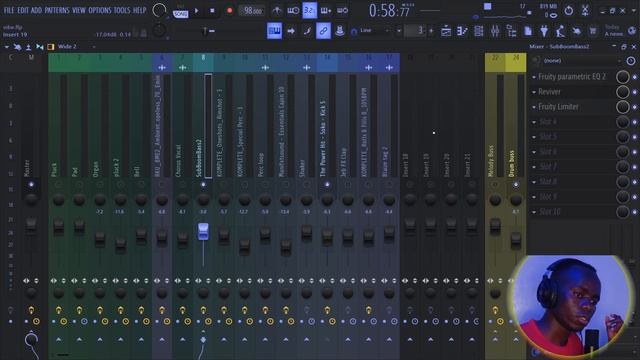Disable the Fruity Limiter effect slot
The width and height of the screenshot is (640, 360).
click(635, 107)
